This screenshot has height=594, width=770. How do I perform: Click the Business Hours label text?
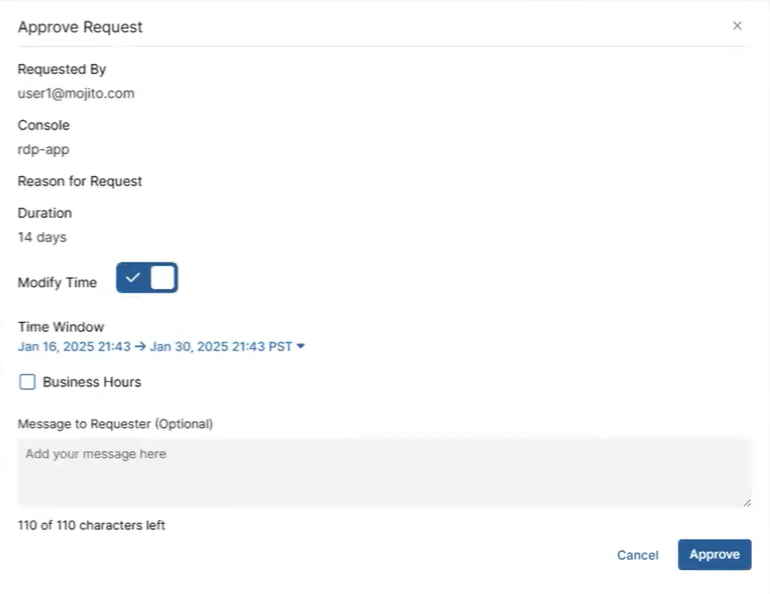92,382
